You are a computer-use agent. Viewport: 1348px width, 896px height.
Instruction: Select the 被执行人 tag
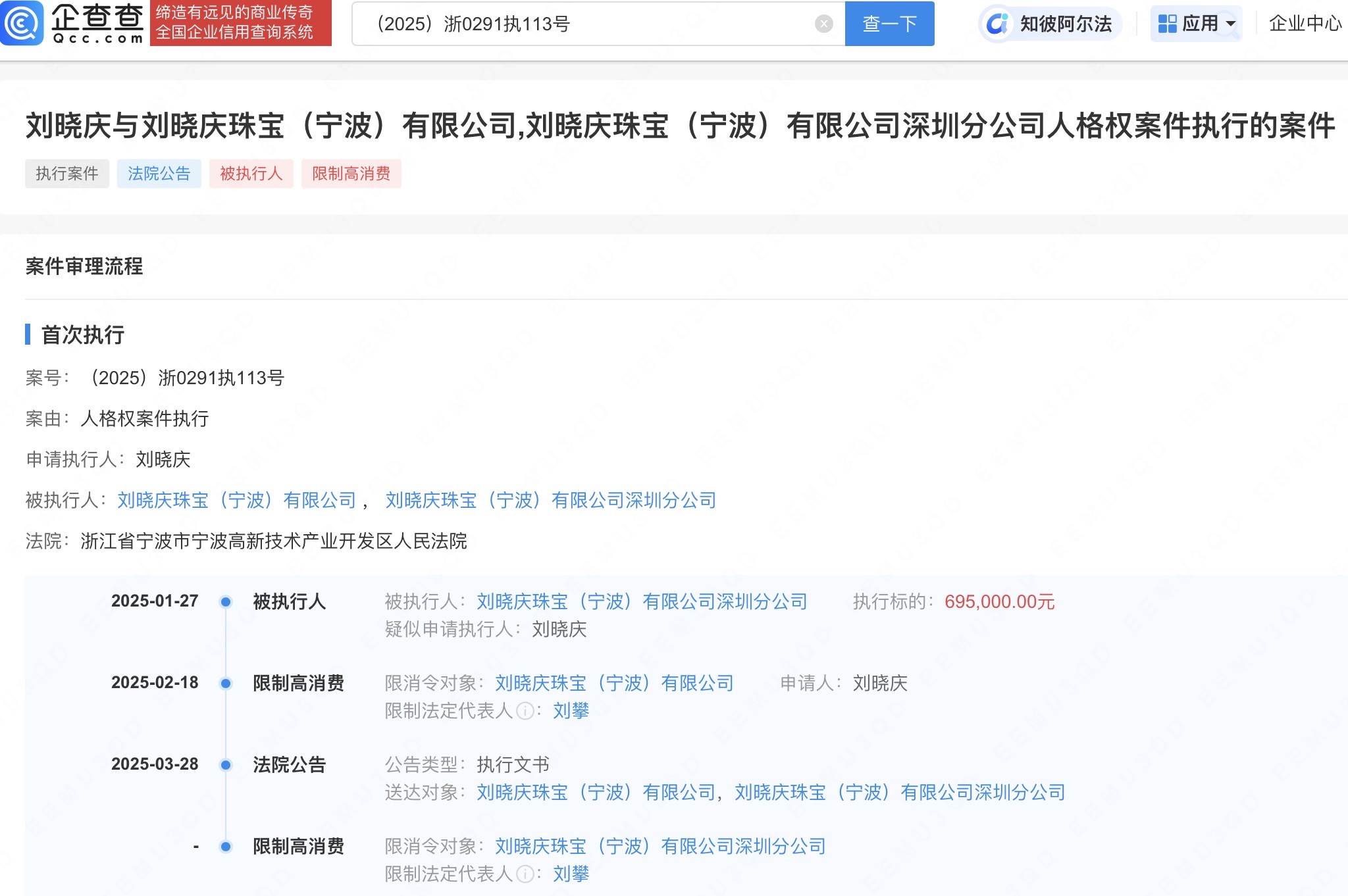[x=251, y=174]
